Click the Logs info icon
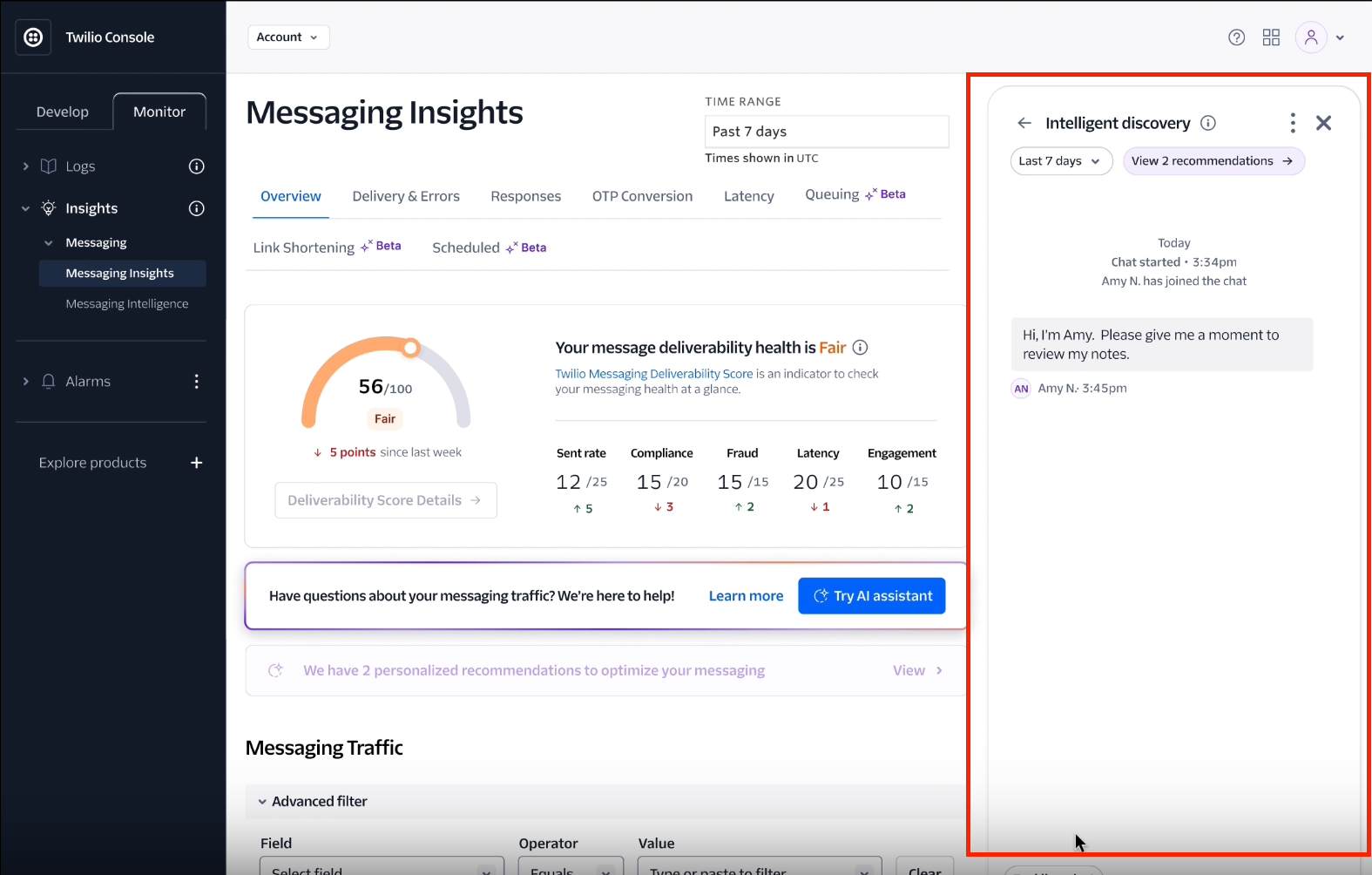The width and height of the screenshot is (1372, 875). pyautogui.click(x=197, y=166)
